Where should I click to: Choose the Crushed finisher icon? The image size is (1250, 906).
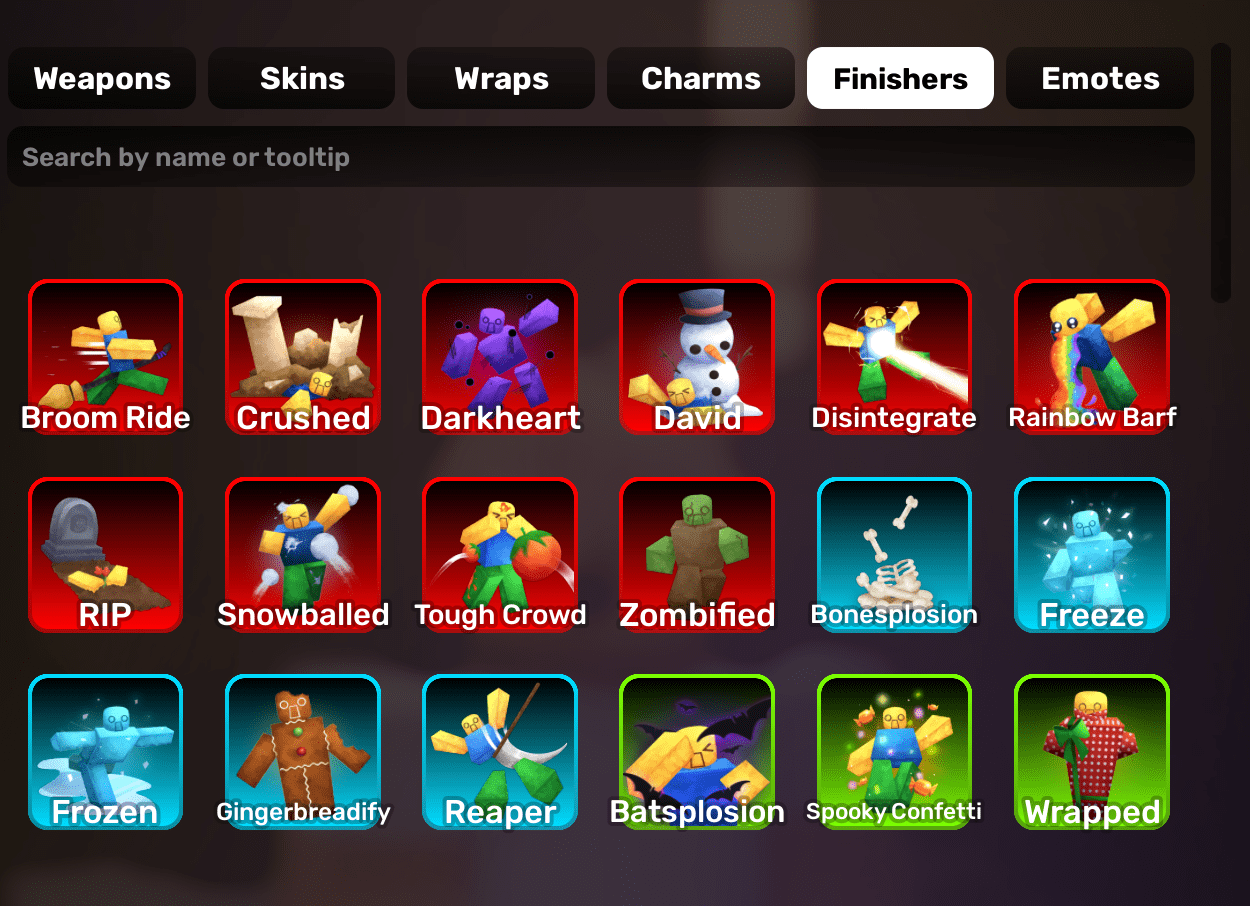click(303, 357)
